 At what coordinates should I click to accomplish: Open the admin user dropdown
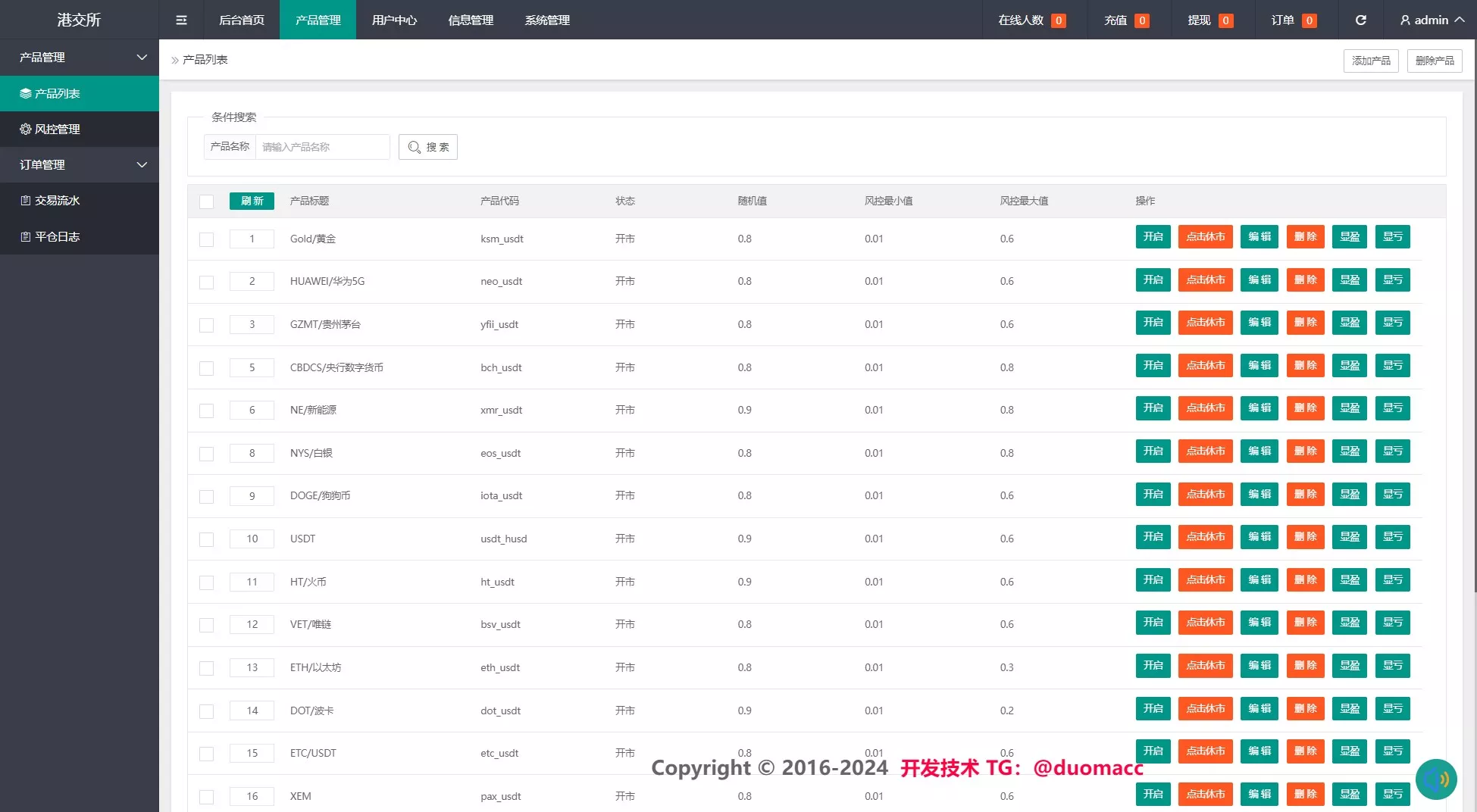[x=1431, y=20]
